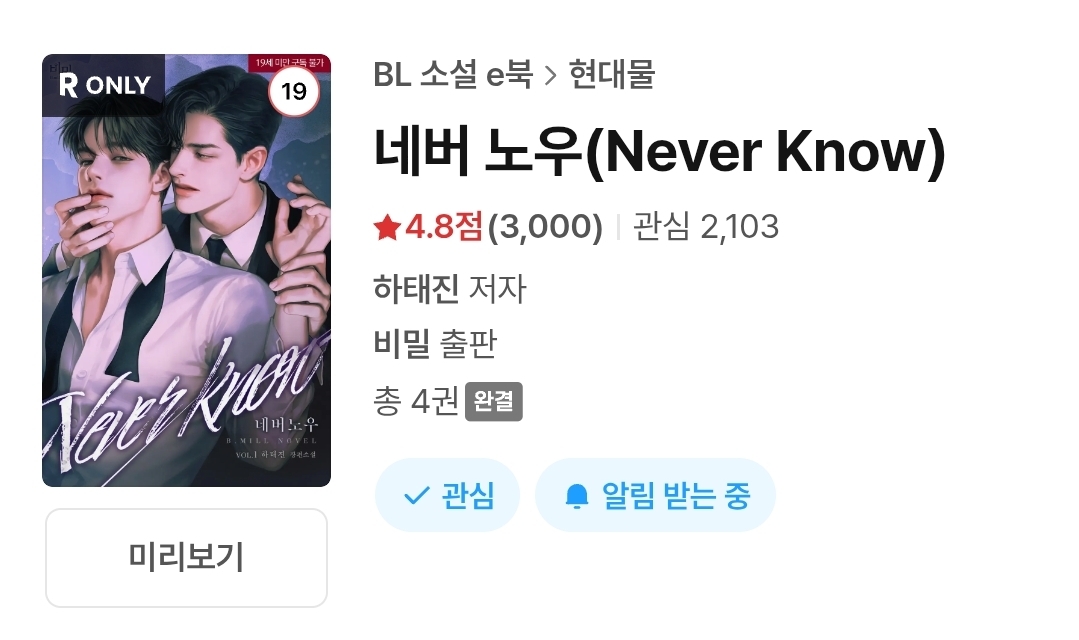The width and height of the screenshot is (1079, 640).
Task: Open the Never Know cover thumbnail
Action: pos(186,270)
